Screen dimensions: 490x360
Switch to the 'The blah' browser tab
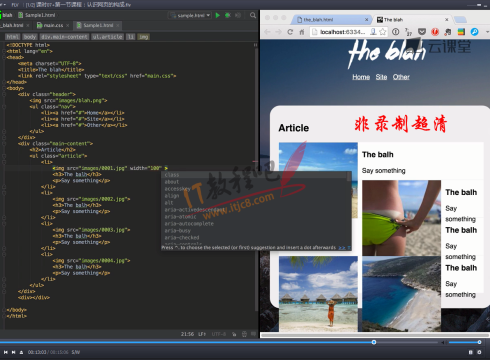pos(412,20)
